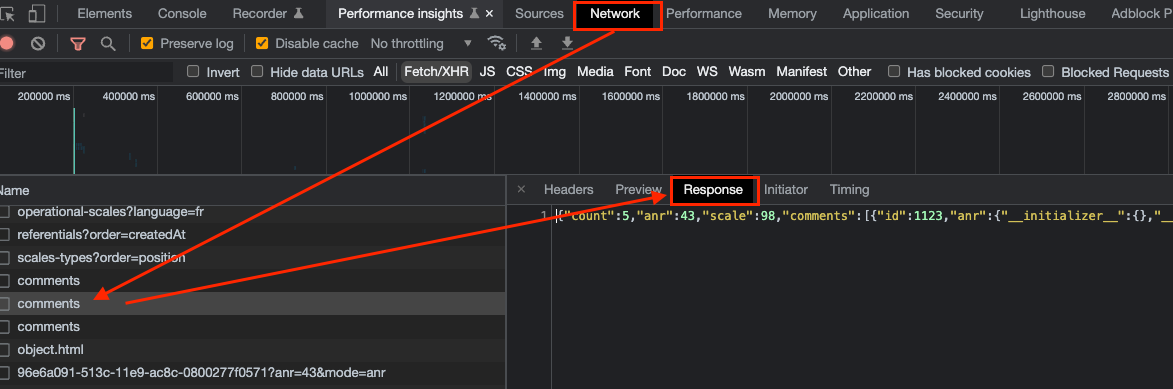Filter requests by Font
This screenshot has width=1173, height=389.
[638, 72]
